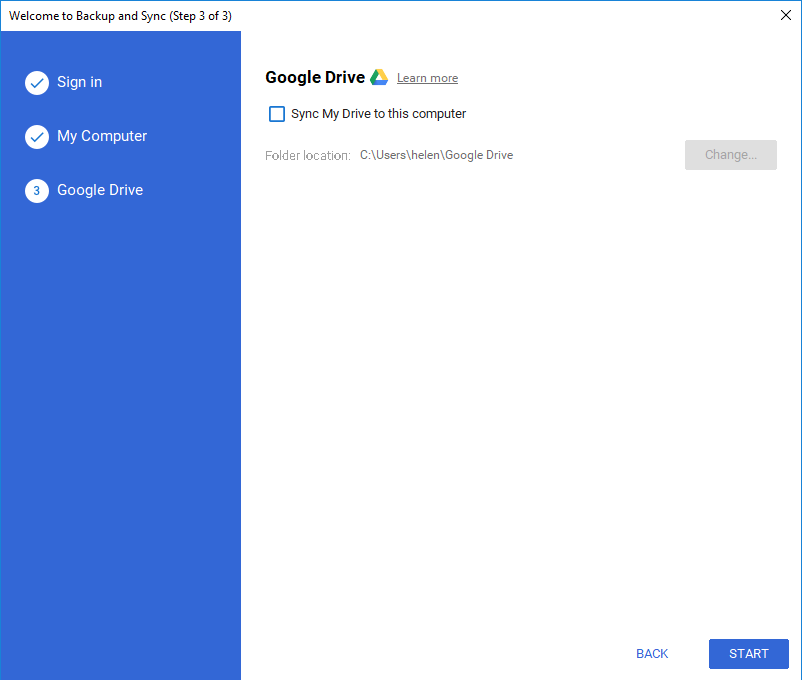Go back with the BACK button

pos(652,654)
